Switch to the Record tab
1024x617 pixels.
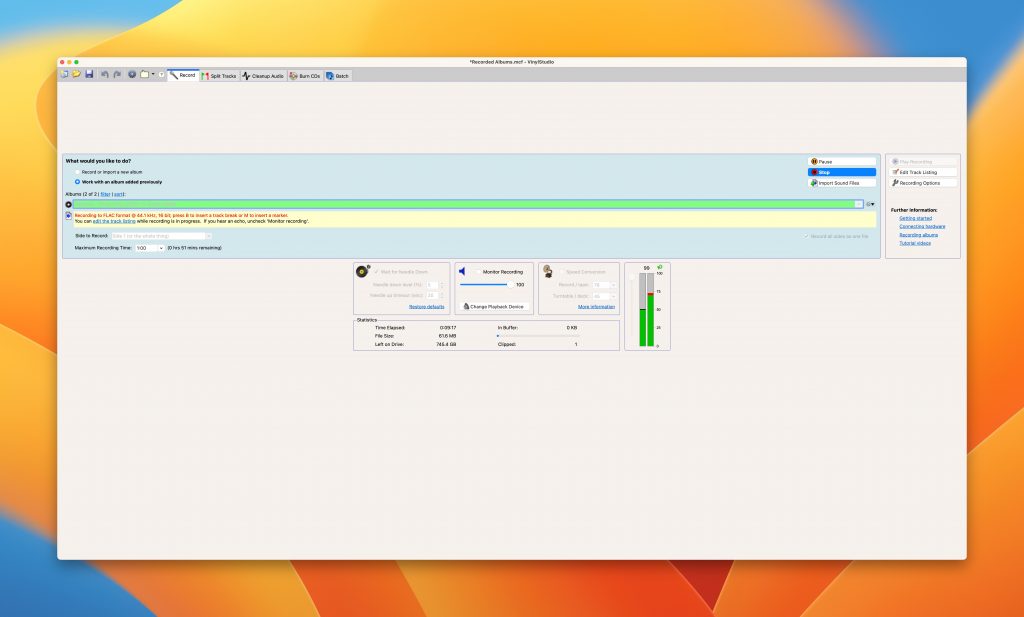click(183, 76)
